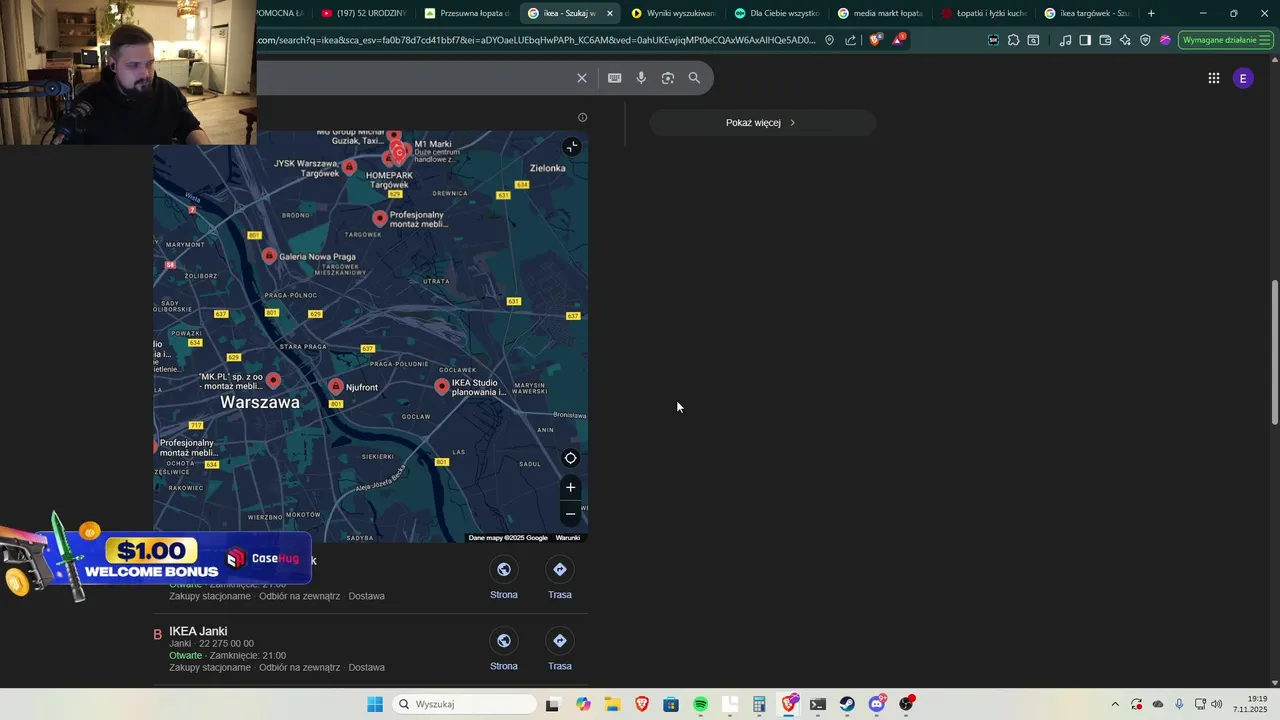
Task: Select the Profesjonalny montaż mebli pin near Targówek
Action: pos(380,218)
